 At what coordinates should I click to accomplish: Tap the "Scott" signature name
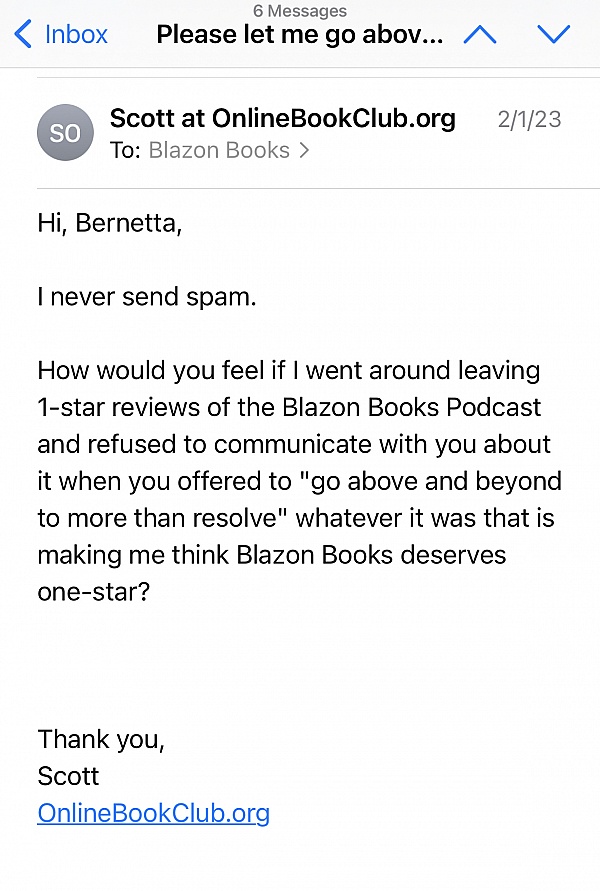(68, 776)
